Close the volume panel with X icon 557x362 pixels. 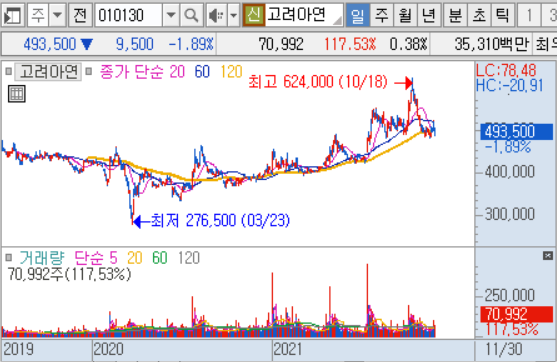point(548,255)
